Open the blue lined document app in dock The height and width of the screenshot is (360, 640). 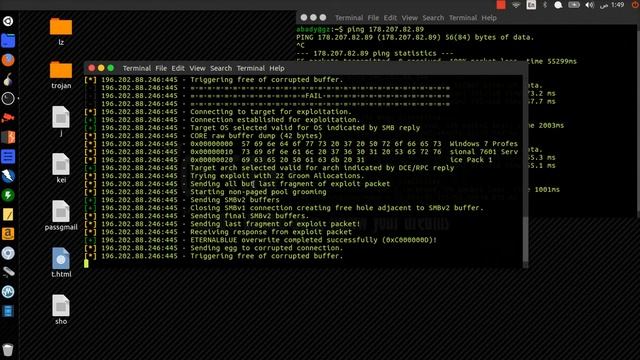[8, 156]
